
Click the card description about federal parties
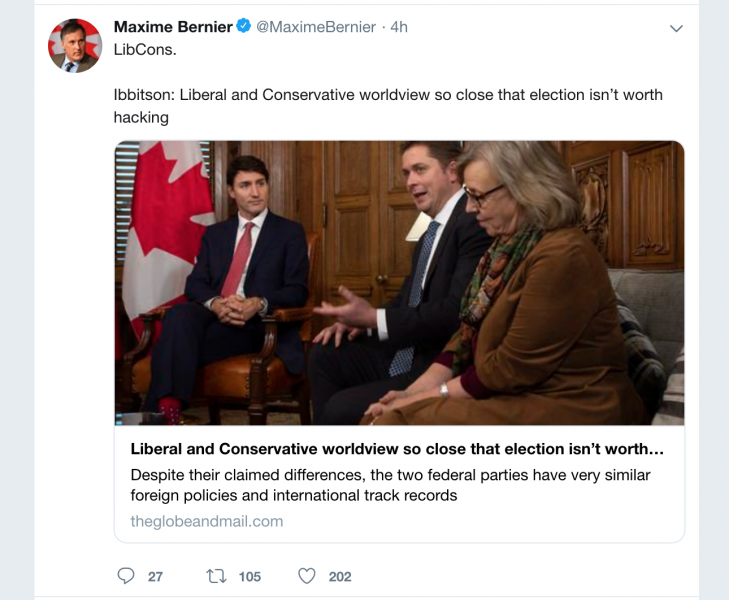click(x=390, y=485)
